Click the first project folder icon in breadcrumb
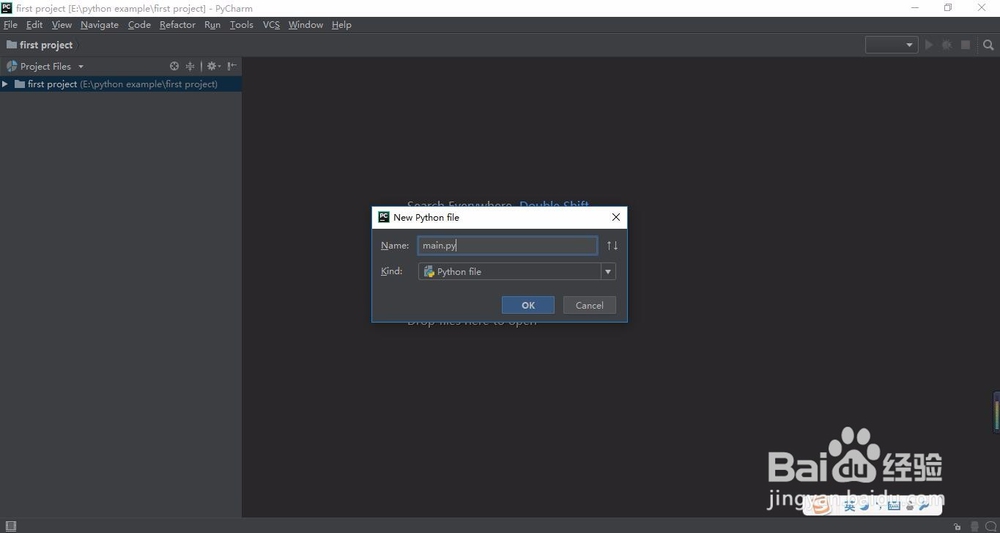Viewport: 1000px width, 533px height. click(11, 45)
